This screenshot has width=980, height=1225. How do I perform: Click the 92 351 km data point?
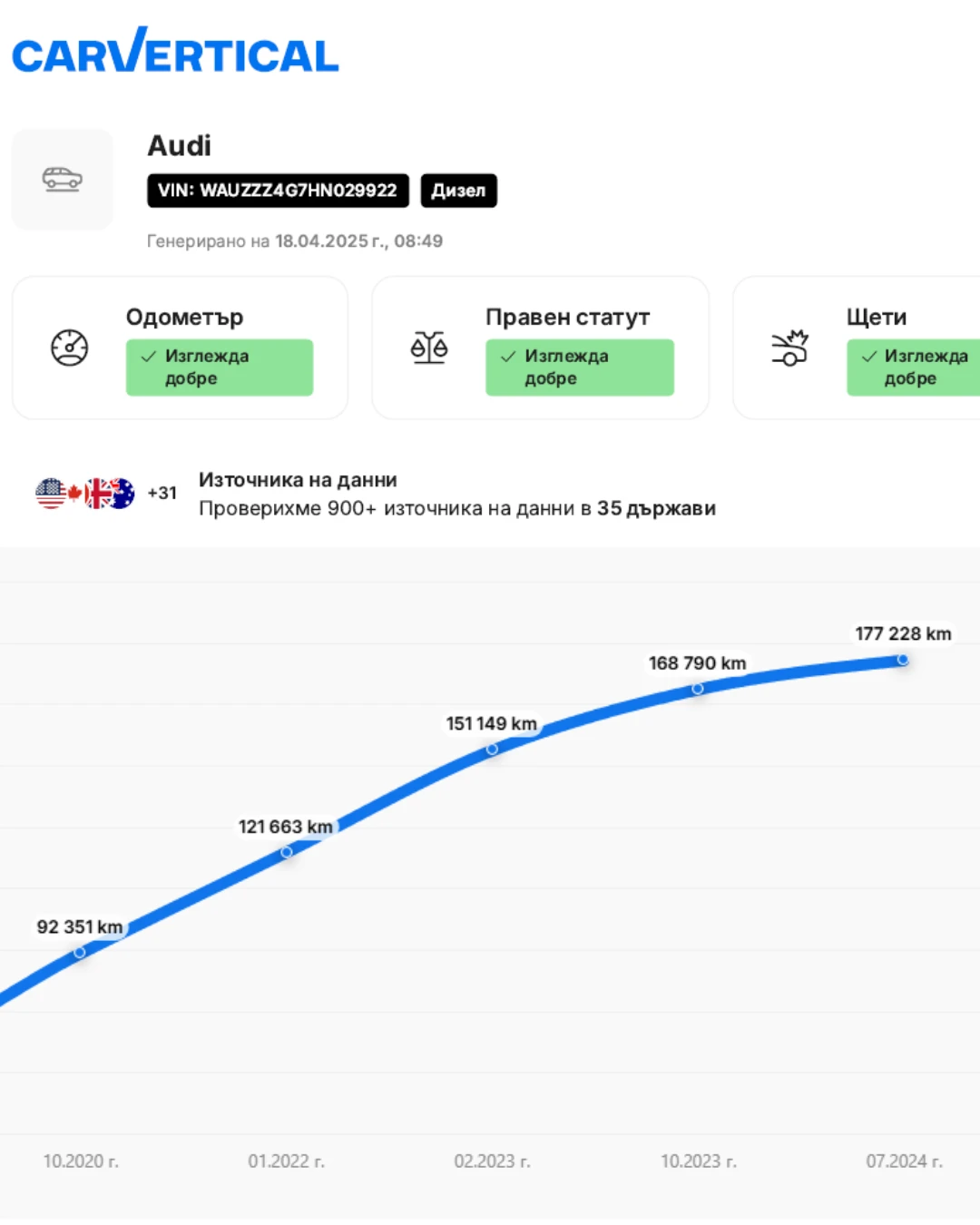click(x=80, y=952)
